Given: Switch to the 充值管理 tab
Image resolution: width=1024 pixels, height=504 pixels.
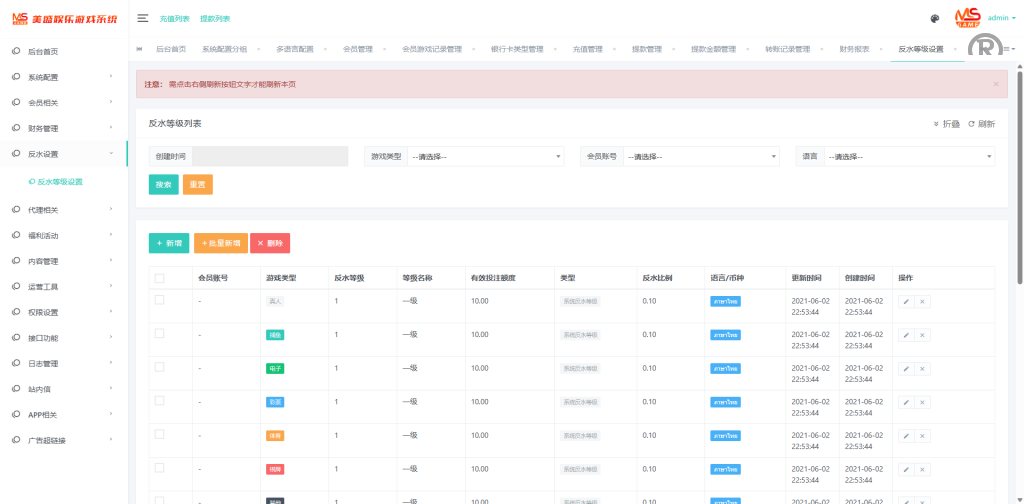Looking at the screenshot, I should pos(587,49).
